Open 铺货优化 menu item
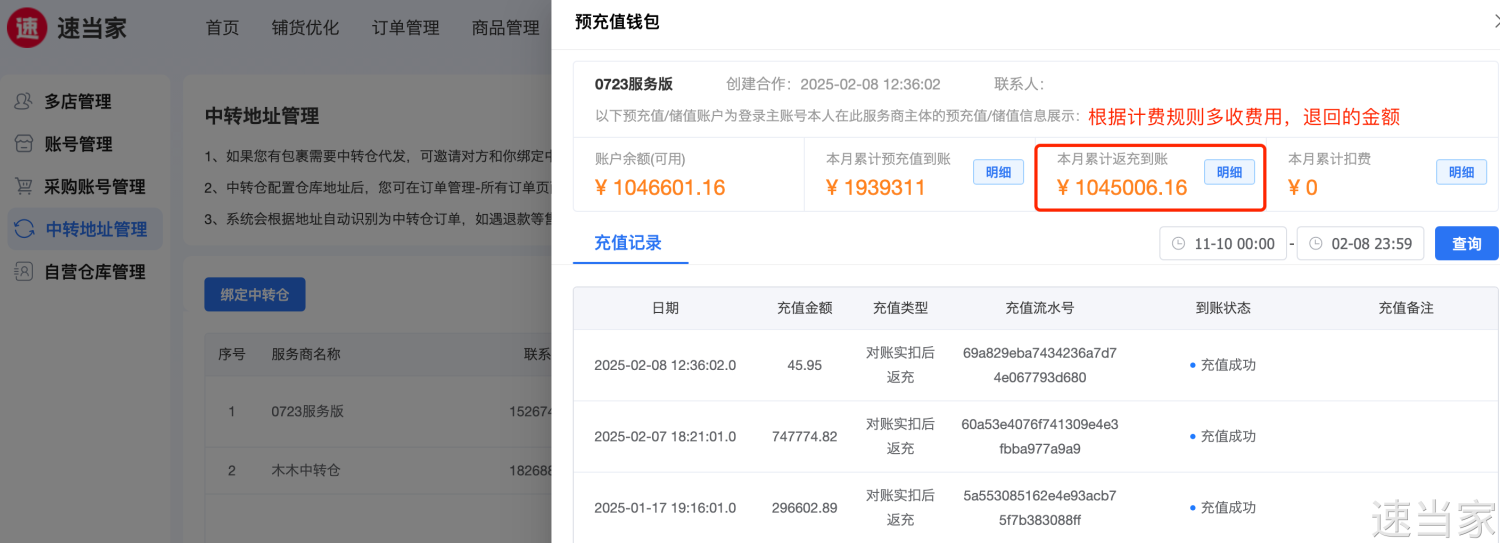This screenshot has height=543, width=1500. pyautogui.click(x=305, y=28)
